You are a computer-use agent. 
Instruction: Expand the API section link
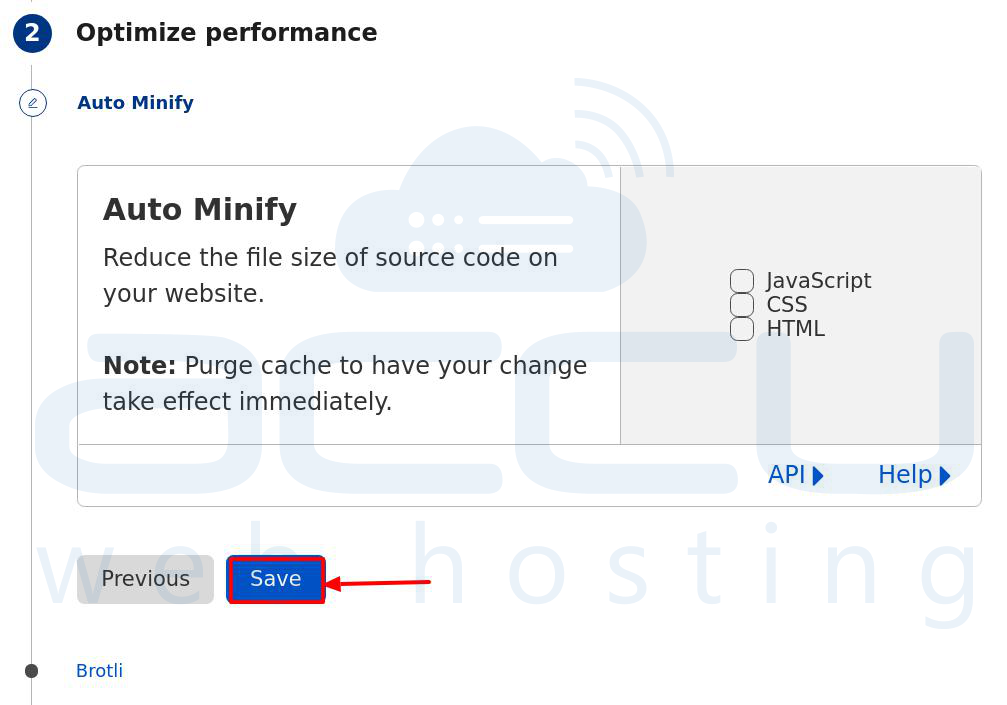[796, 475]
